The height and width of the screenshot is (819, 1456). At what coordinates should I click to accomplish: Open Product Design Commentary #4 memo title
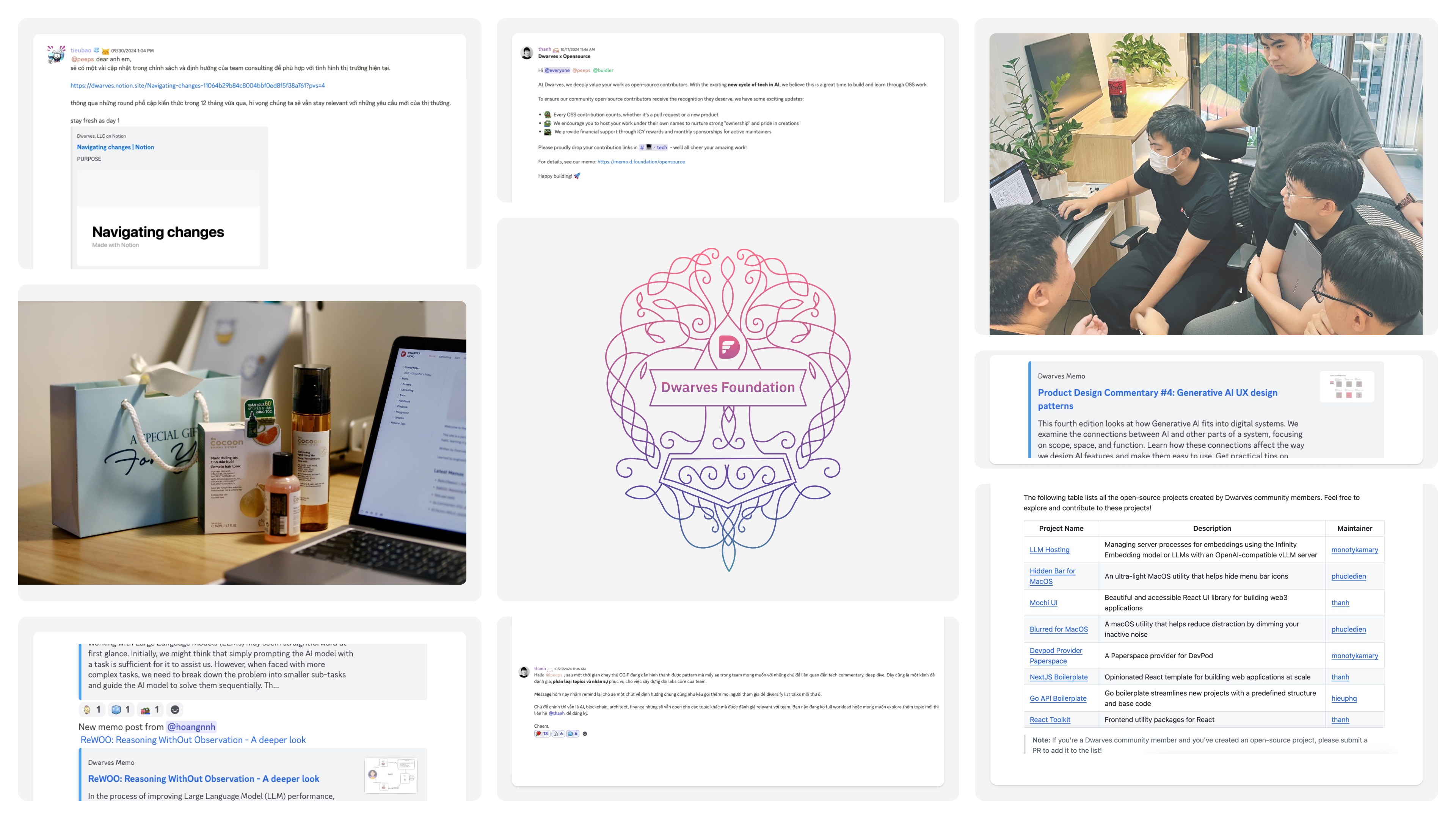click(1158, 399)
